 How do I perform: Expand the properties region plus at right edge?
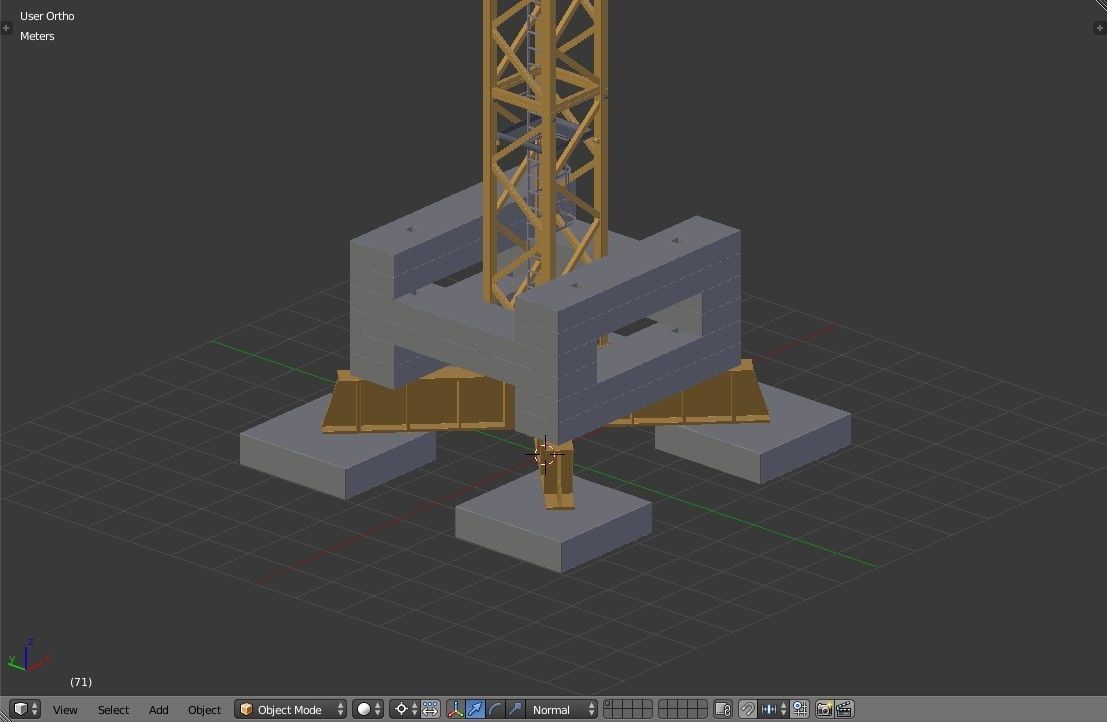click(1099, 28)
